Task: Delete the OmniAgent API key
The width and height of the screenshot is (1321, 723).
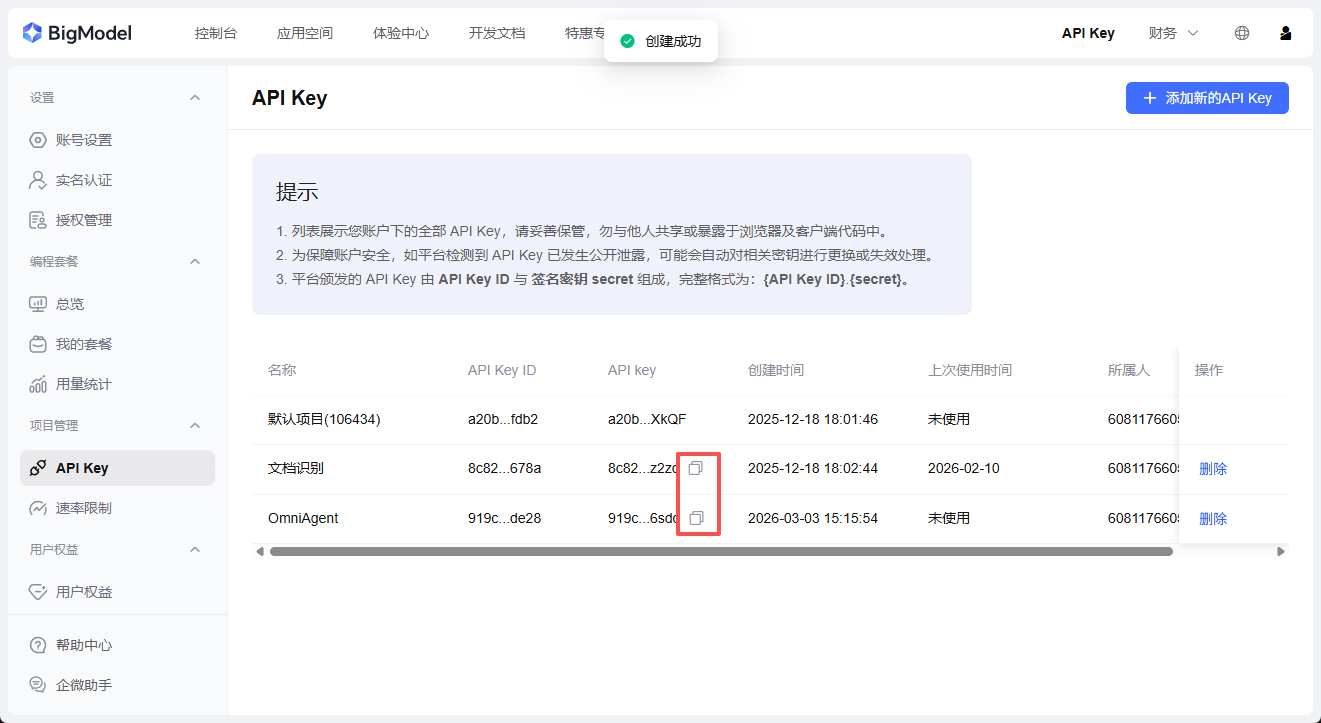Action: point(1212,518)
